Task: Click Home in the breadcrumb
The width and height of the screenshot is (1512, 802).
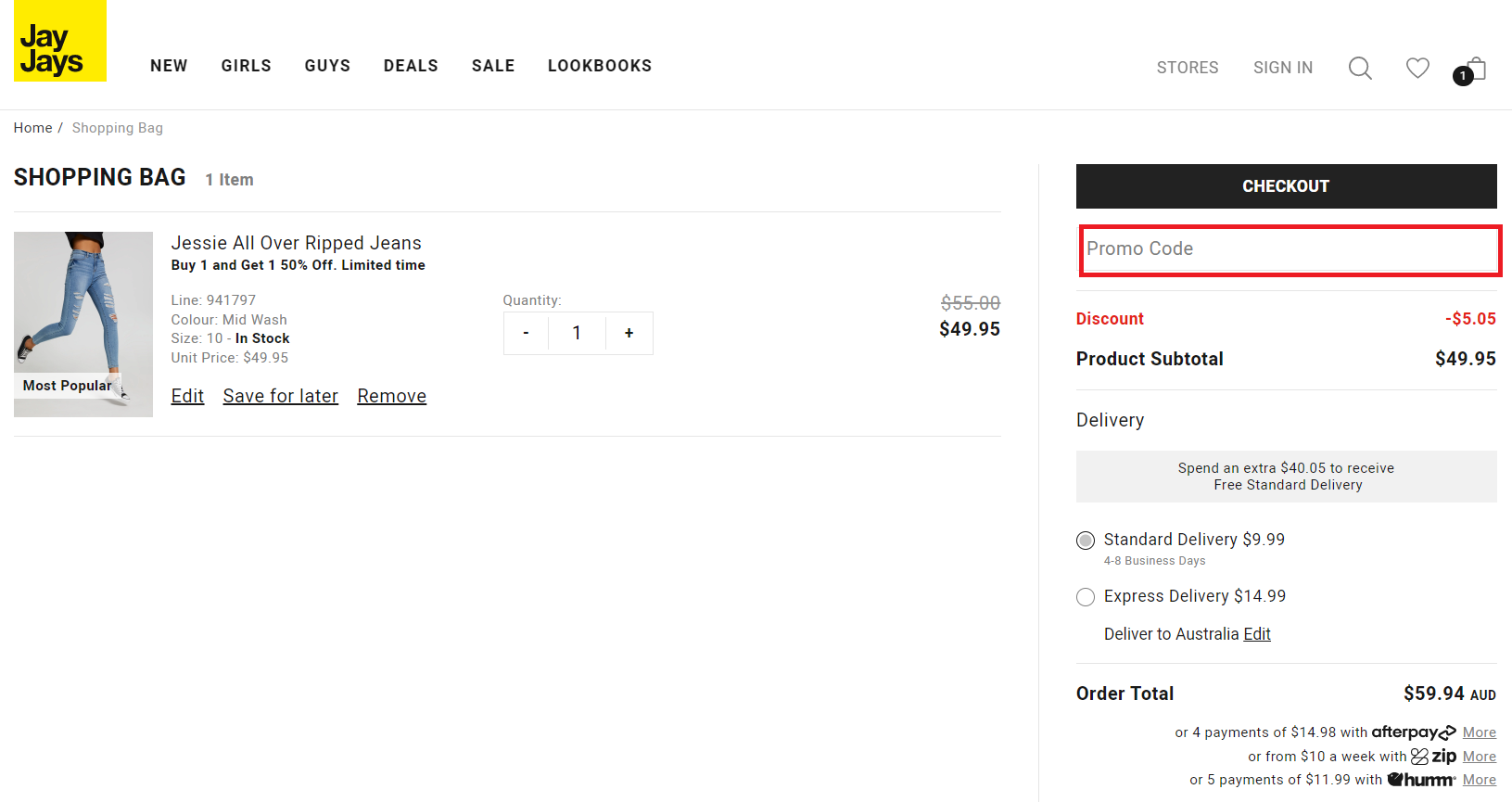Action: pyautogui.click(x=32, y=128)
